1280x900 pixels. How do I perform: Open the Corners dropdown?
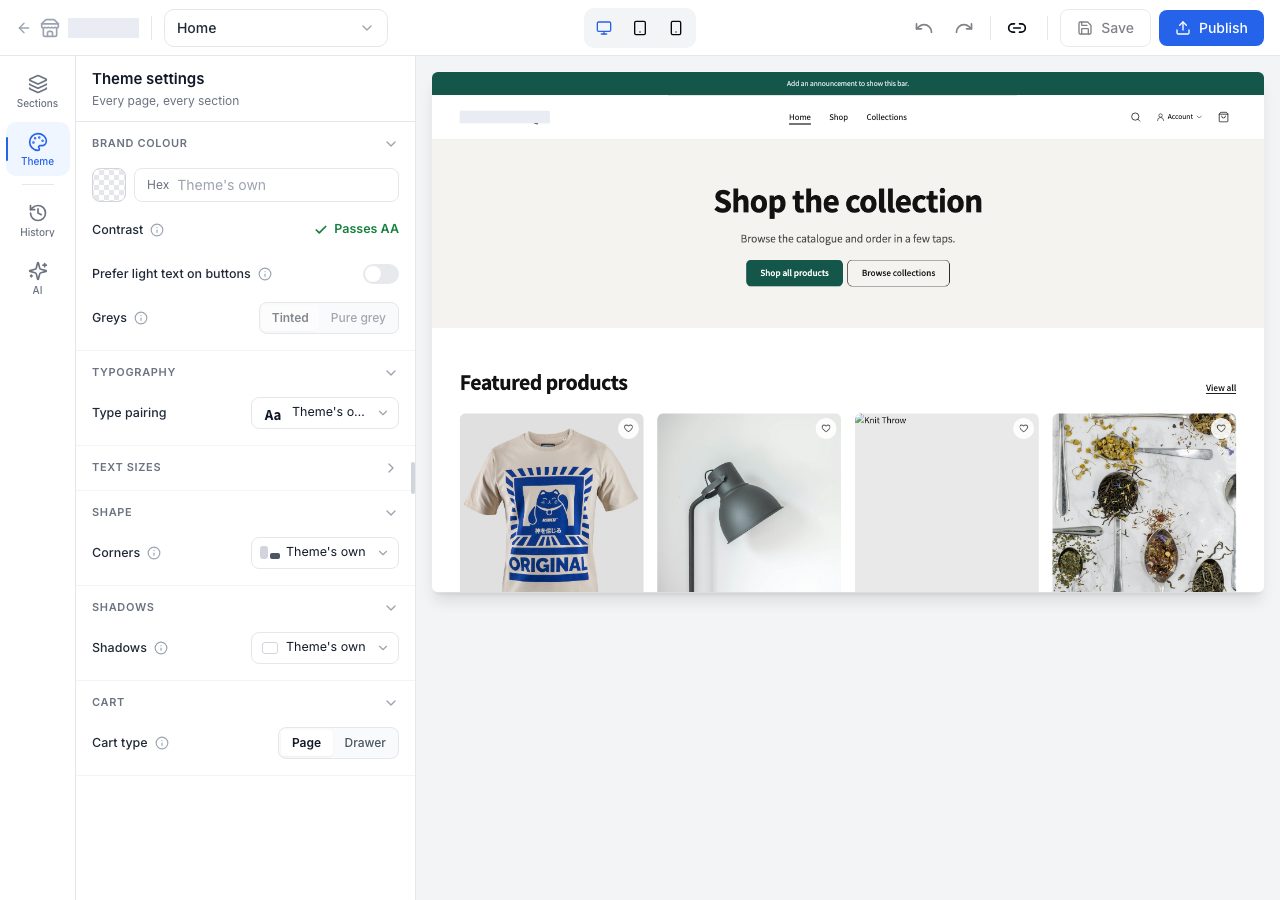(325, 553)
